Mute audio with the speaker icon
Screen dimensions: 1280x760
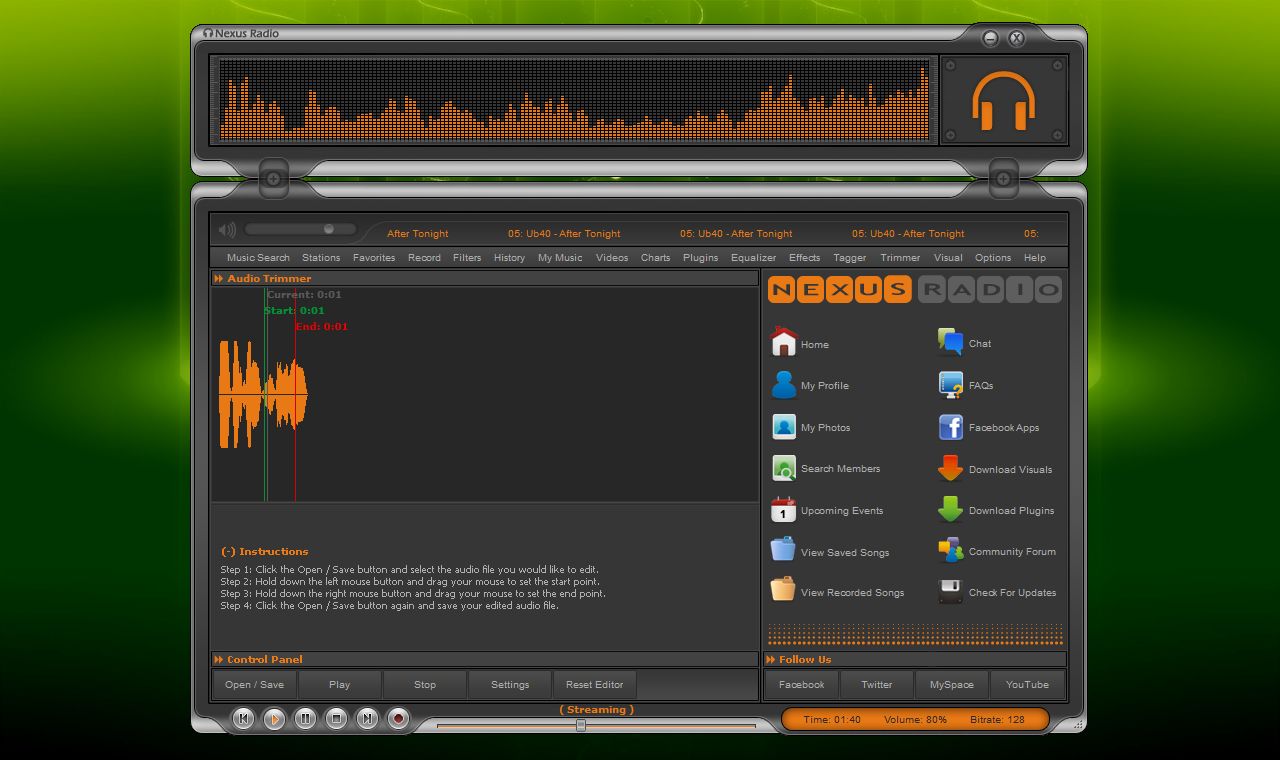[x=228, y=230]
